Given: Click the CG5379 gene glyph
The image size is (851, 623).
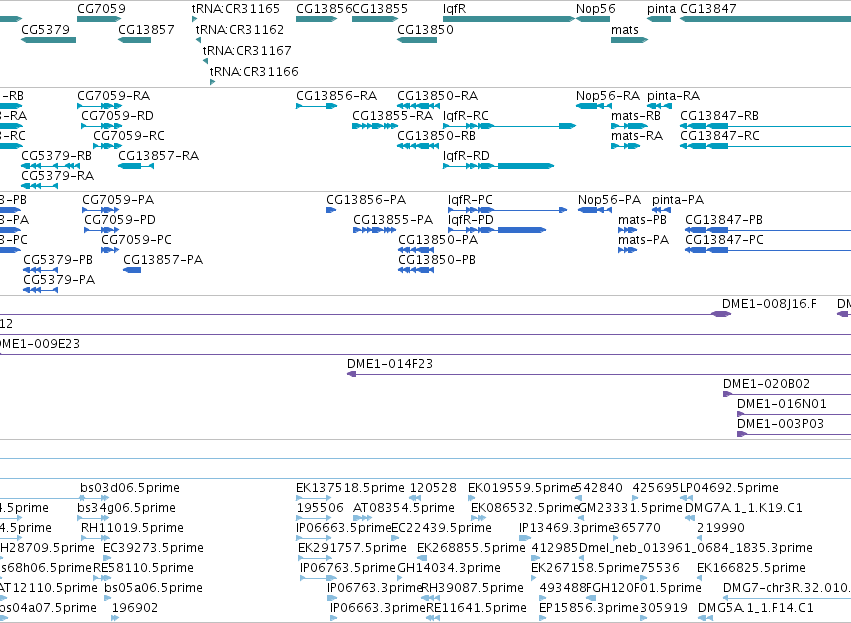Looking at the screenshot, I should point(48,40).
